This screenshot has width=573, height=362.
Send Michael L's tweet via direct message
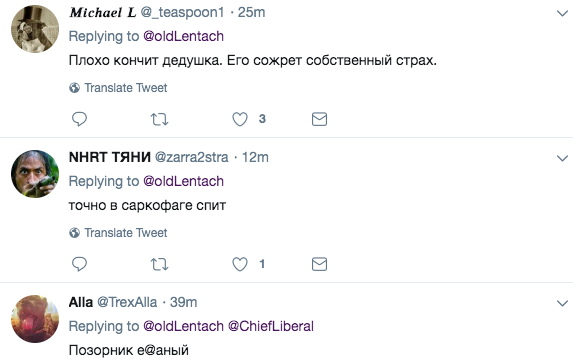click(x=319, y=119)
